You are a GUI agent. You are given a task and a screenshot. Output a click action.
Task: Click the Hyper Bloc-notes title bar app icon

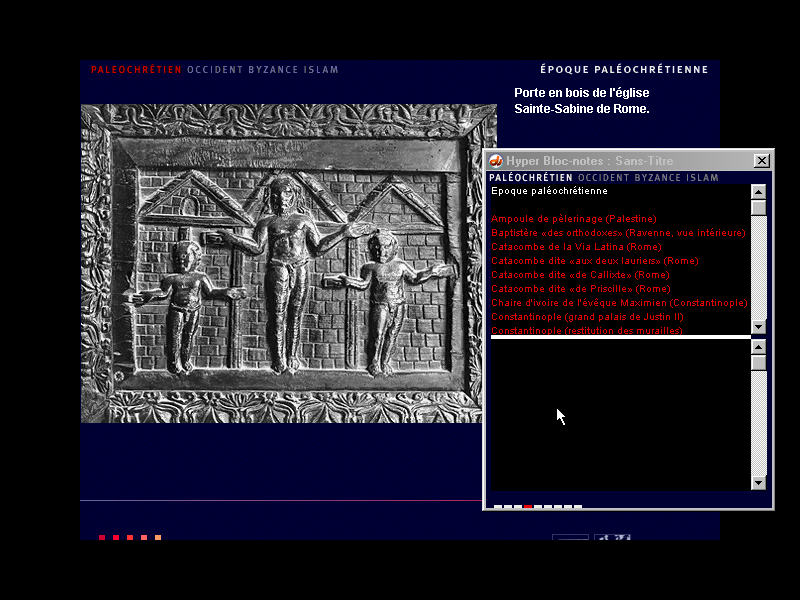pos(495,161)
